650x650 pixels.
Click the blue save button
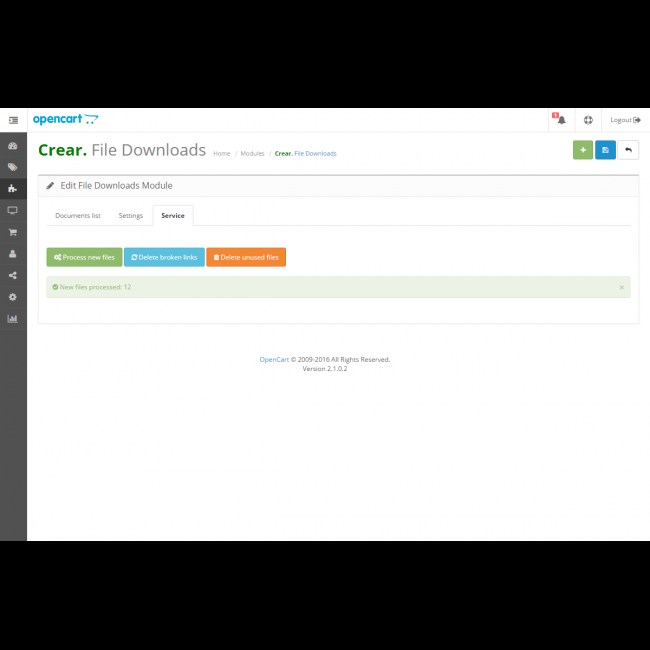(605, 150)
